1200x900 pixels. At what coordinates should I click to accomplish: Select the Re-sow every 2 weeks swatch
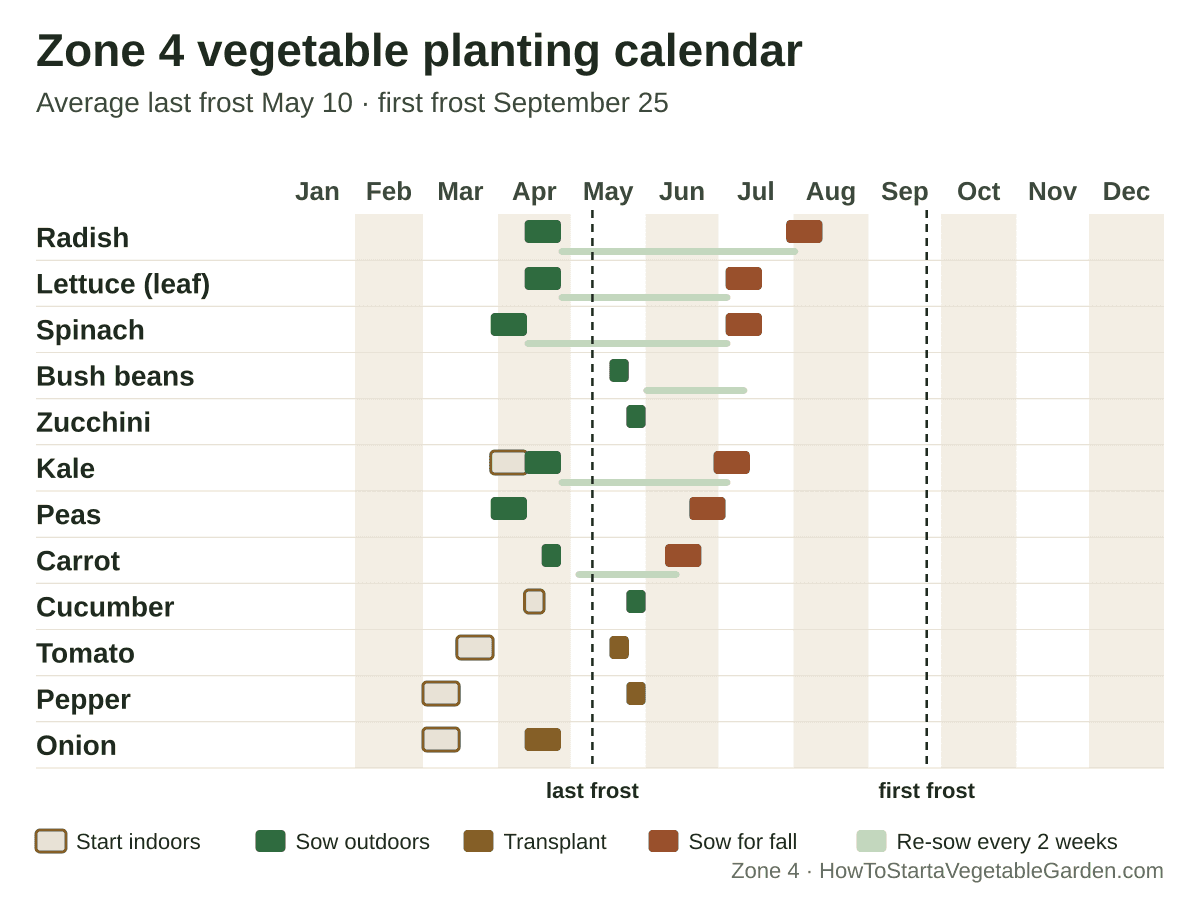coord(871,842)
